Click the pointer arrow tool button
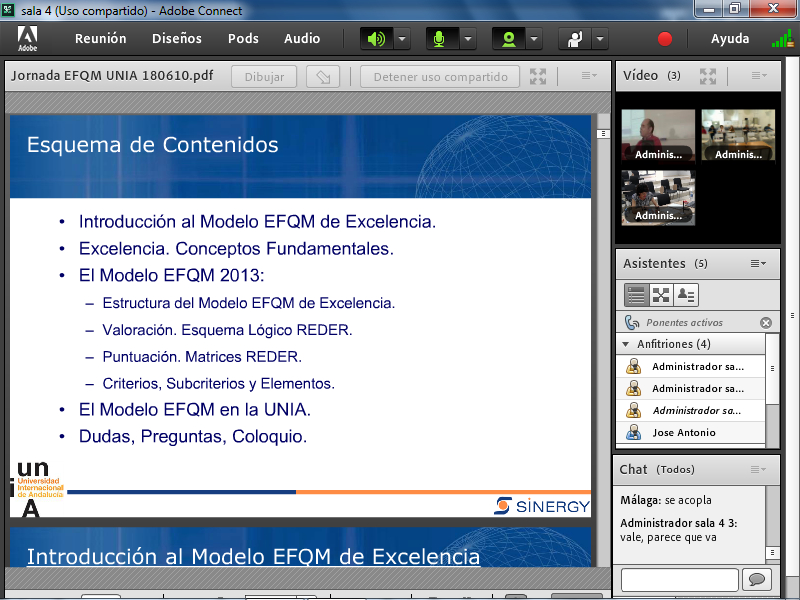The width and height of the screenshot is (800, 600). coord(323,77)
